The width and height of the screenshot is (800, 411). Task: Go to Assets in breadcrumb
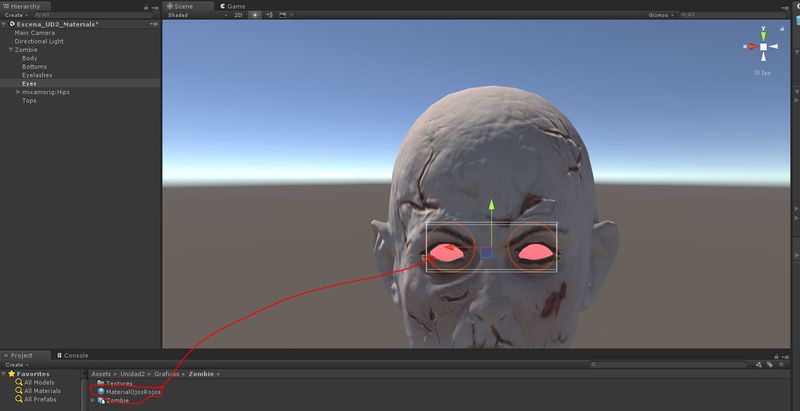(x=101, y=374)
